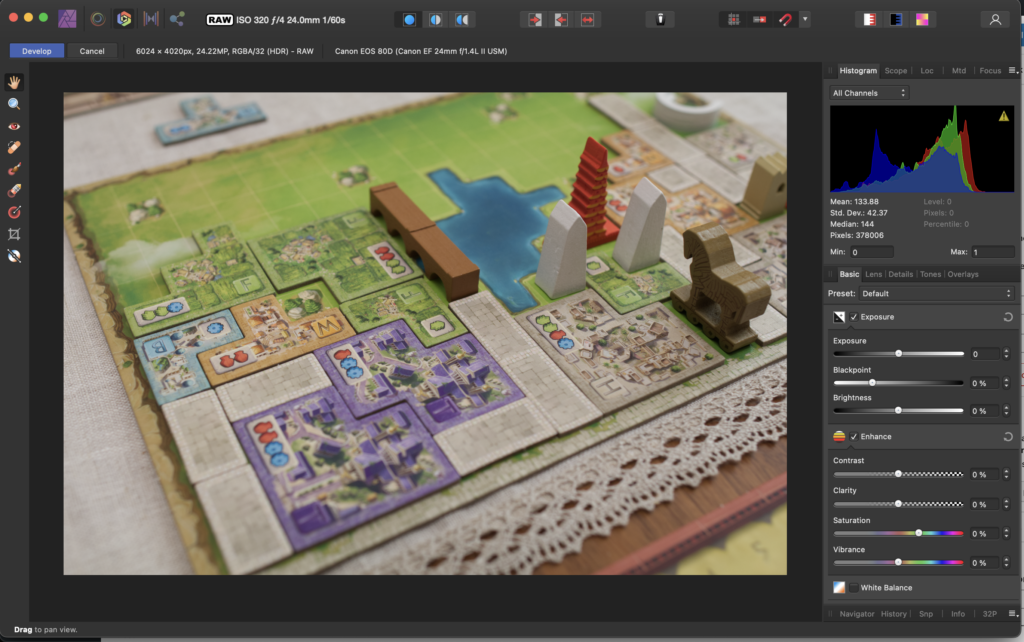Toggle the right studio panel visibility

895,20
